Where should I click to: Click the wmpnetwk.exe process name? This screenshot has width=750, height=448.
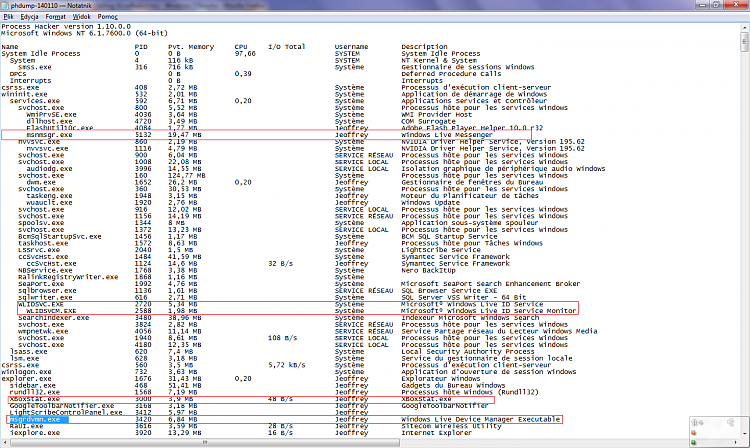(x=43, y=331)
